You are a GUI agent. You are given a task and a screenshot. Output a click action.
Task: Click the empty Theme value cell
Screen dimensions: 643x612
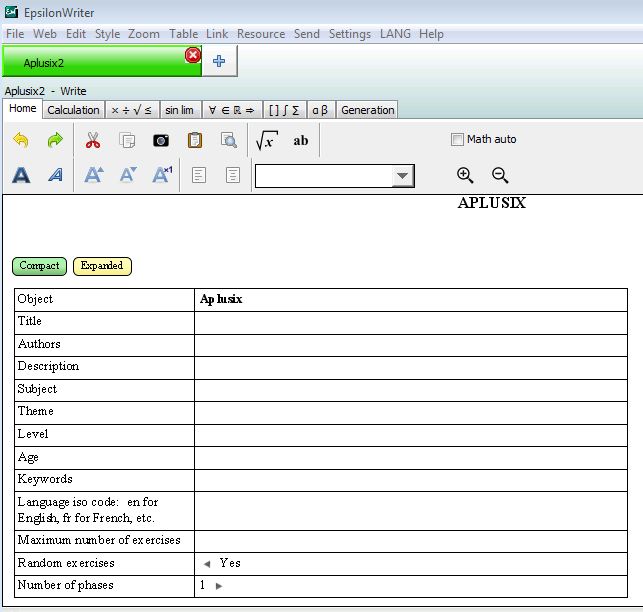(410, 413)
